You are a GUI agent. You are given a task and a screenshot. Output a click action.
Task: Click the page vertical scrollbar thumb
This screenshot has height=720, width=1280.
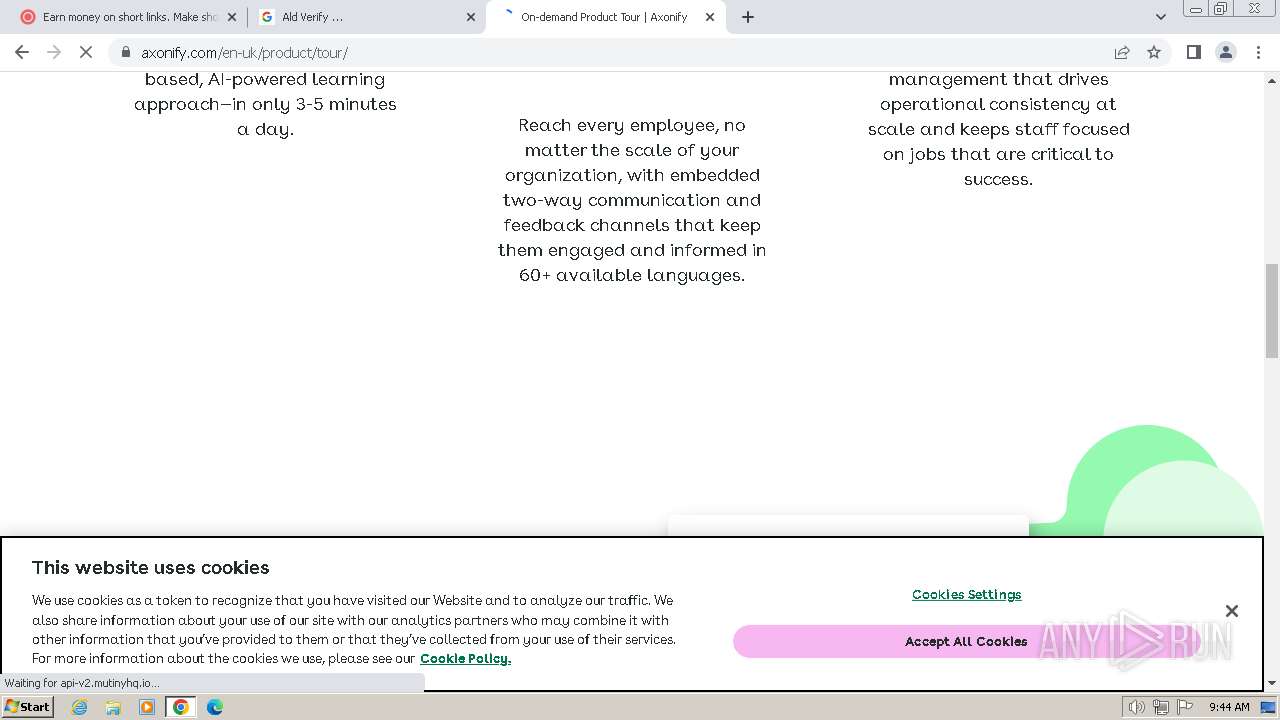[1272, 310]
